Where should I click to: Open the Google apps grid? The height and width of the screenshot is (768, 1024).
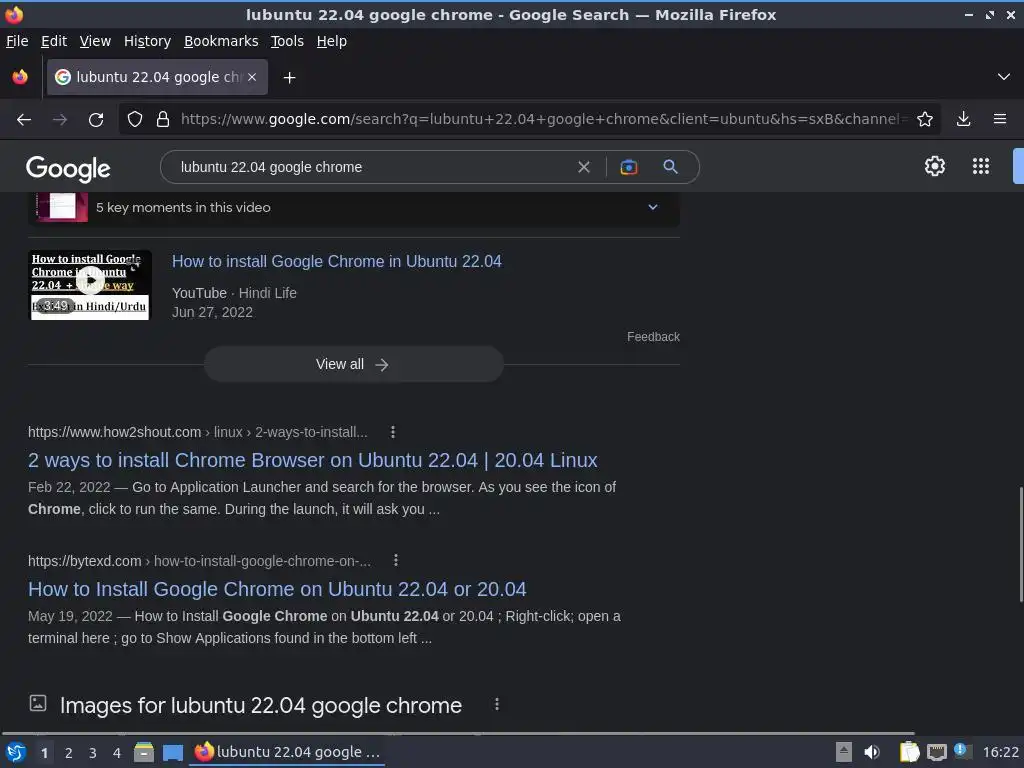coord(980,167)
